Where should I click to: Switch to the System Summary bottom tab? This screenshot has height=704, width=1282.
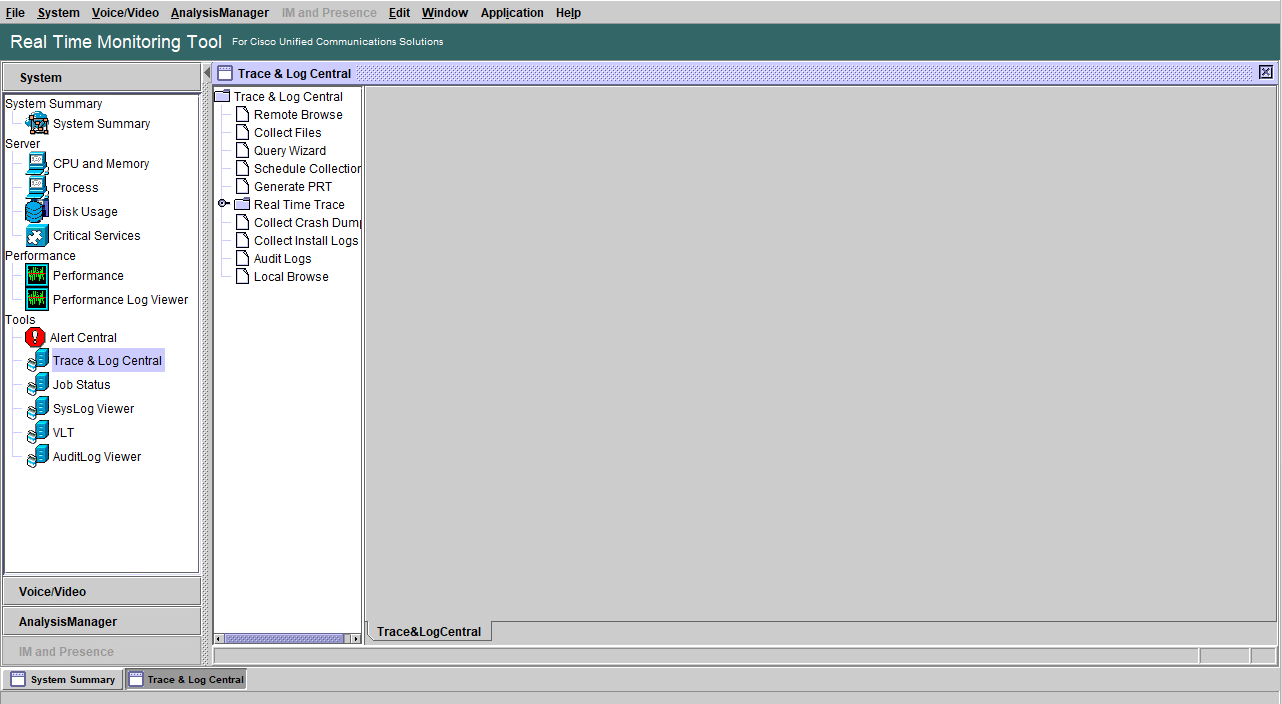63,680
